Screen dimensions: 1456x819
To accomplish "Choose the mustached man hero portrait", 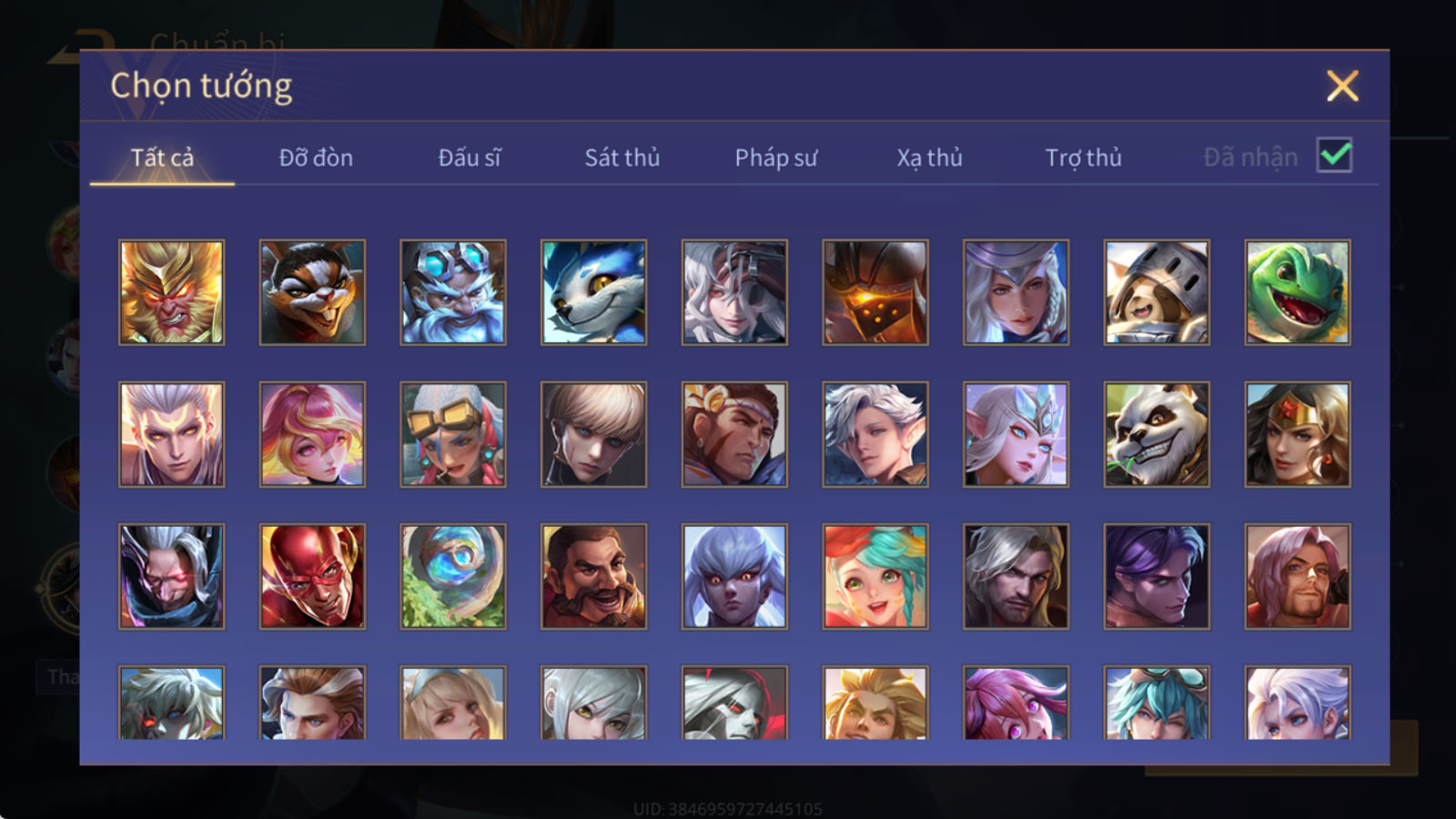I will click(x=593, y=576).
